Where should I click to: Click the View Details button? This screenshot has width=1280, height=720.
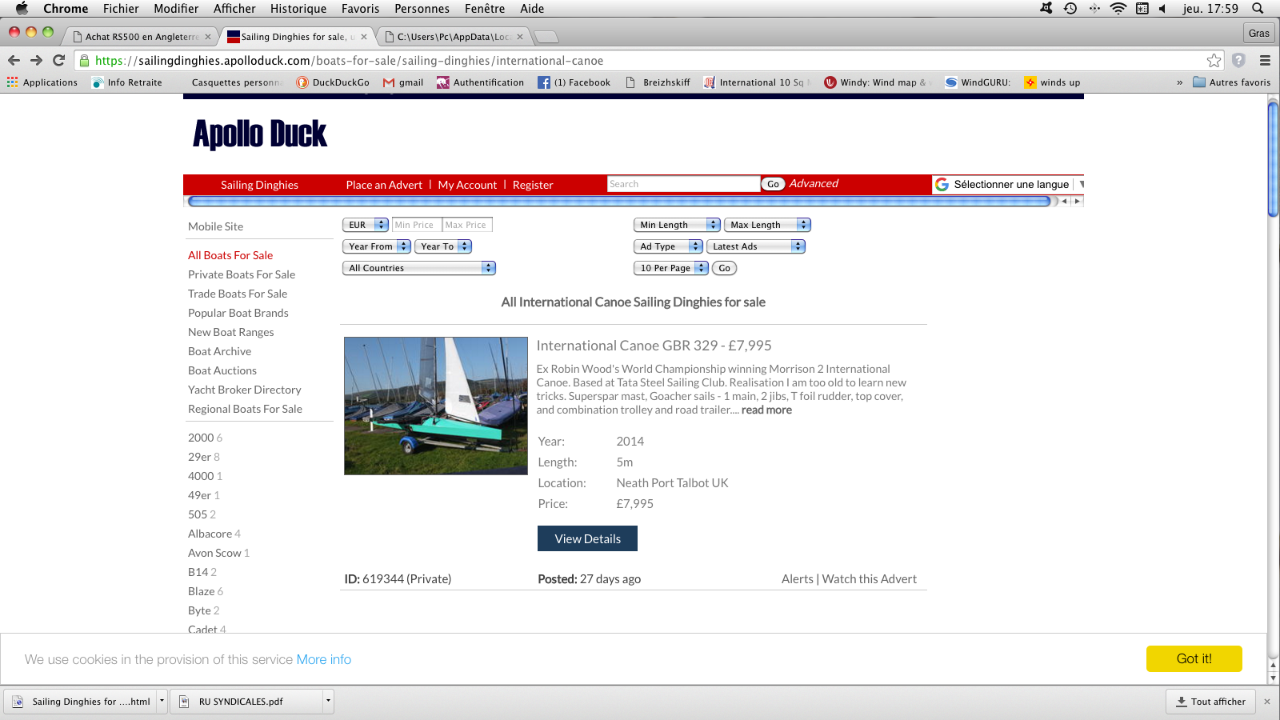point(587,538)
